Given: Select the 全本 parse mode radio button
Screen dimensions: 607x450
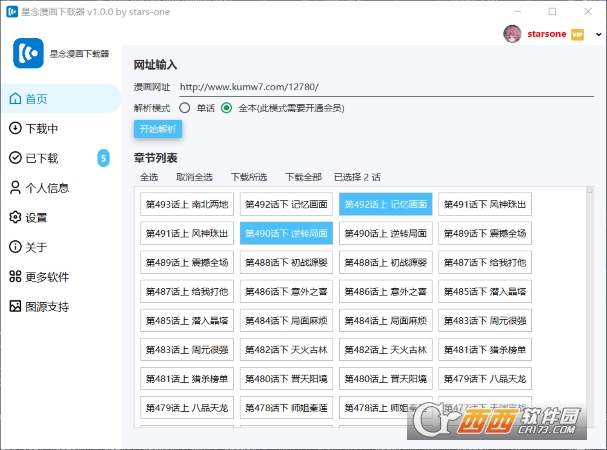Looking at the screenshot, I should tap(226, 108).
